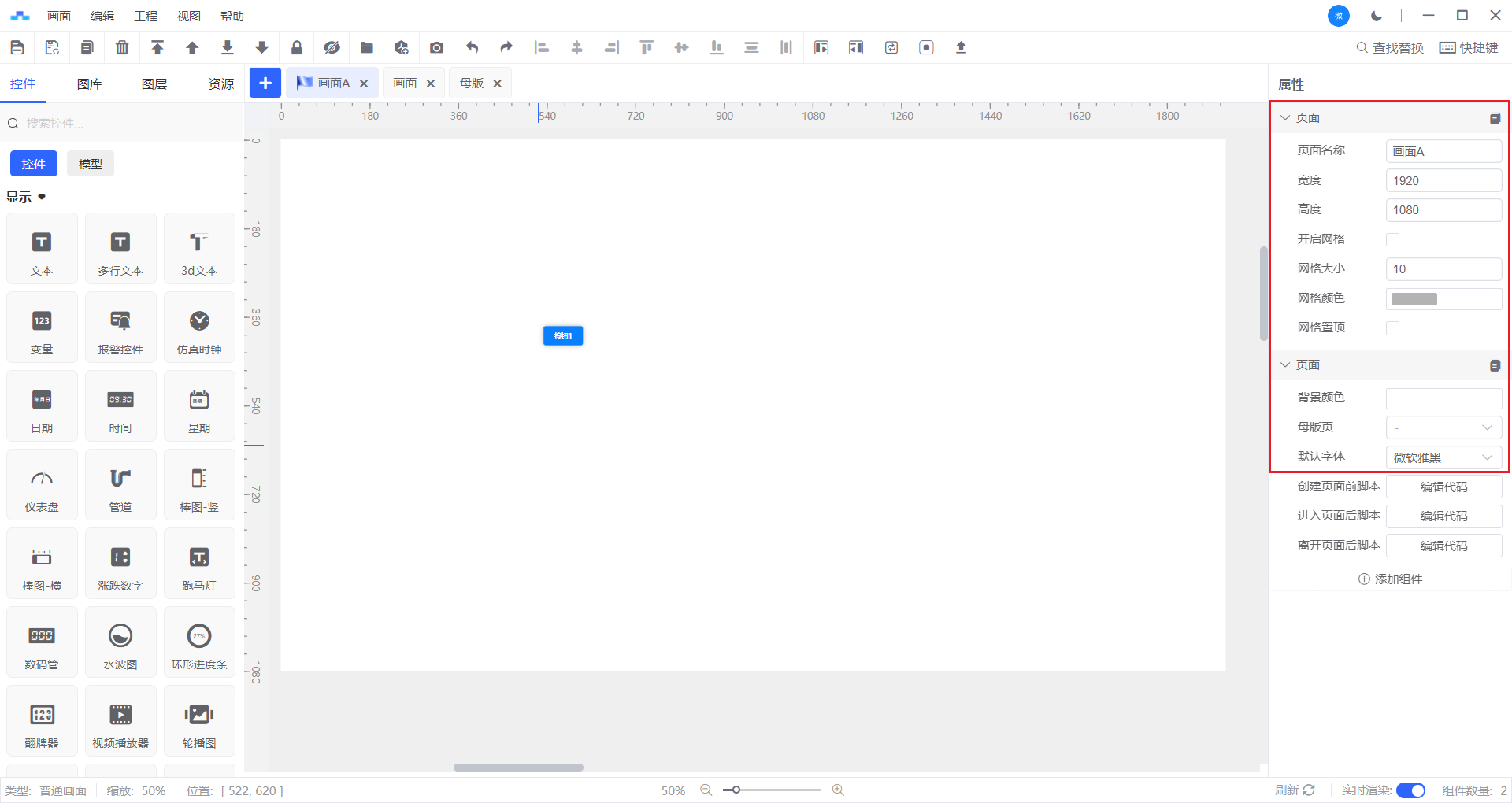
Task: Click the undo arrow icon
Action: click(472, 48)
